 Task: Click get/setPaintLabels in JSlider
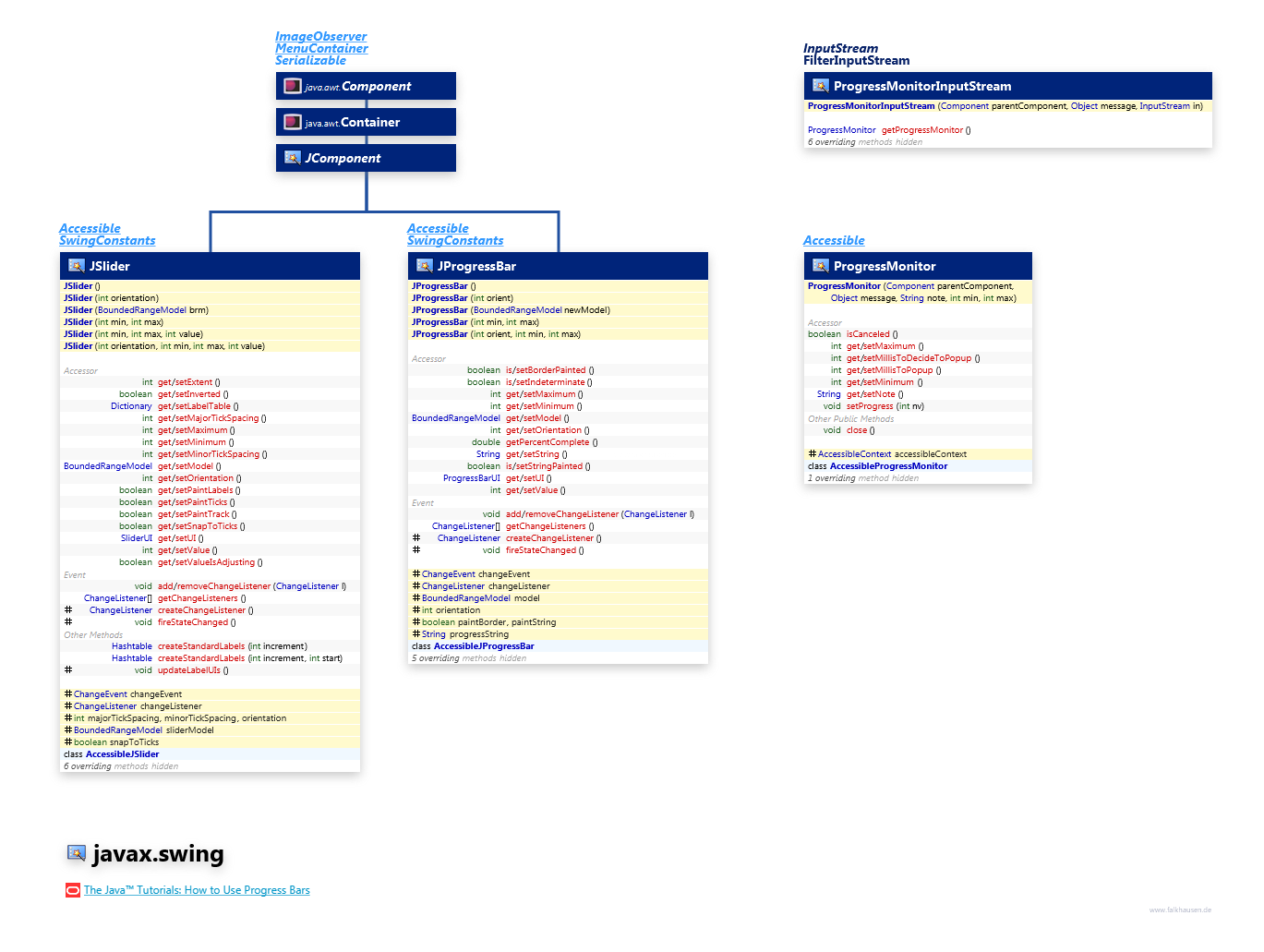(195, 490)
